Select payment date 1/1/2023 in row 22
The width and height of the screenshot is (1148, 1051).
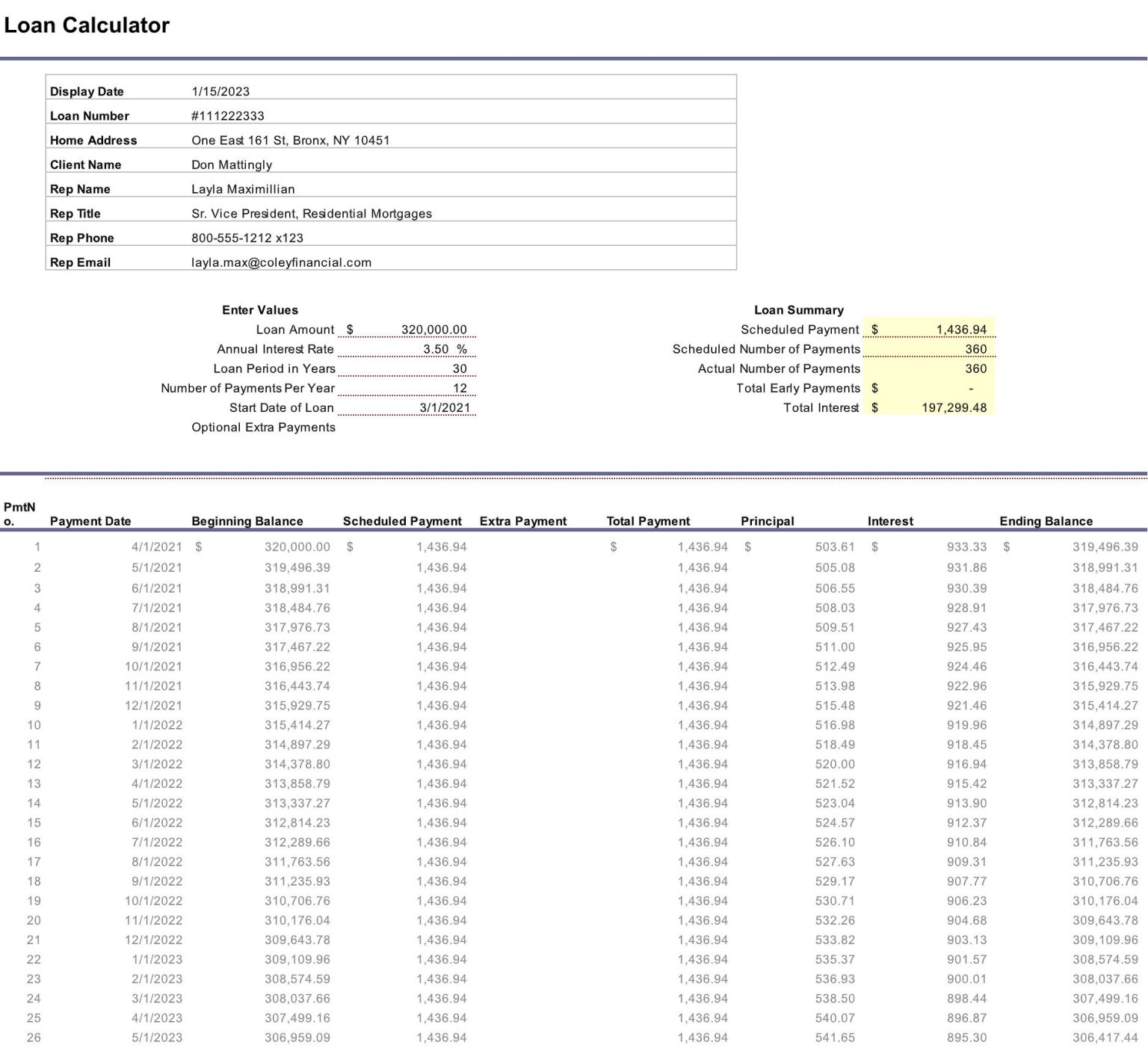tap(157, 959)
